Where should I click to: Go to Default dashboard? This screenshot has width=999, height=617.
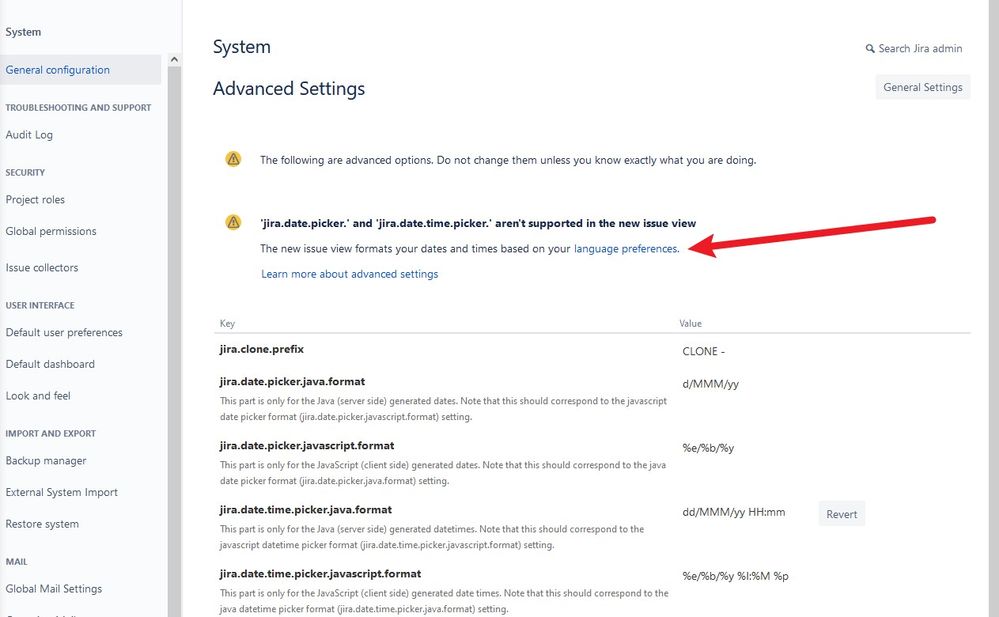(x=50, y=364)
